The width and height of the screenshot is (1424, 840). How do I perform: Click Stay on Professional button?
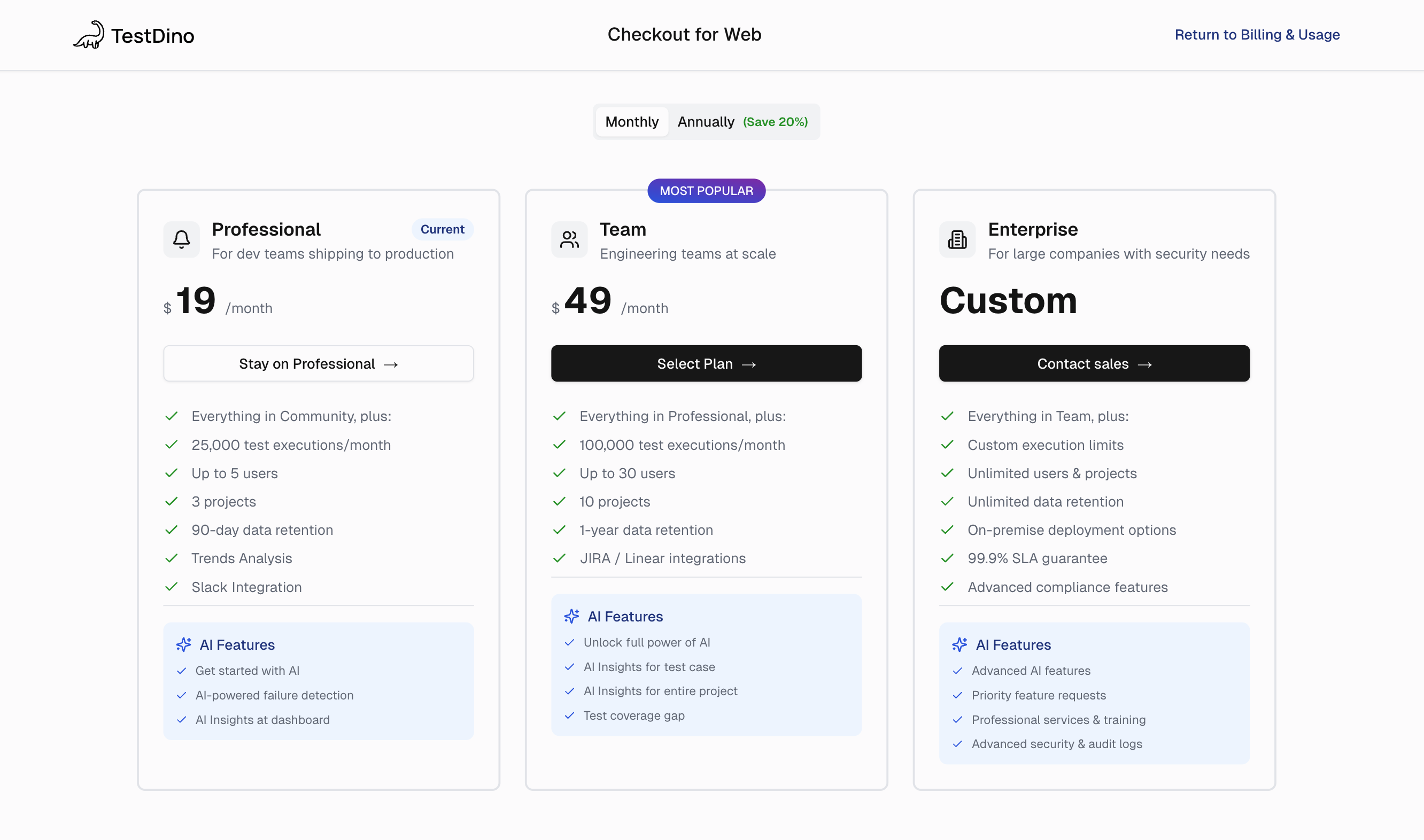[x=318, y=363]
